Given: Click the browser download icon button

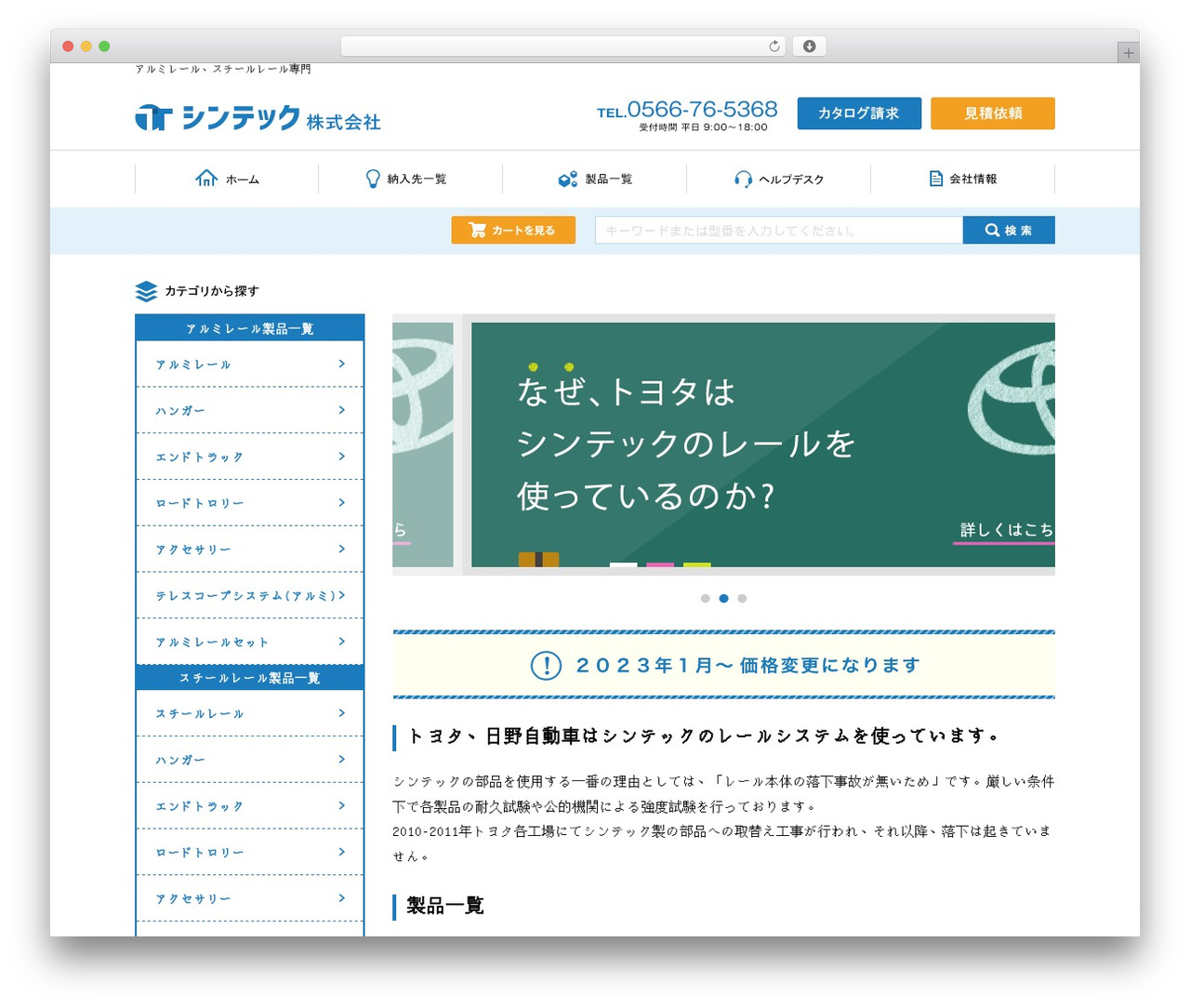Looking at the screenshot, I should click(x=809, y=46).
